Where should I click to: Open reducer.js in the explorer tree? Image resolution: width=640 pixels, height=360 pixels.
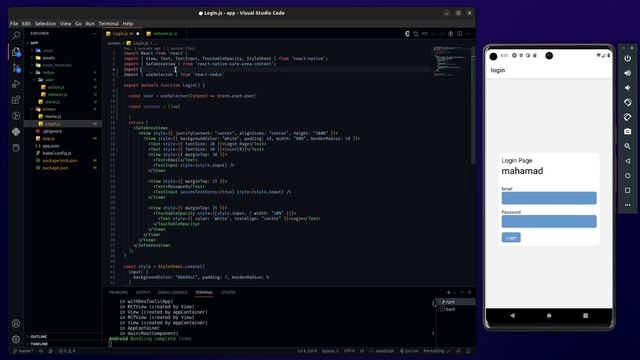click(57, 94)
